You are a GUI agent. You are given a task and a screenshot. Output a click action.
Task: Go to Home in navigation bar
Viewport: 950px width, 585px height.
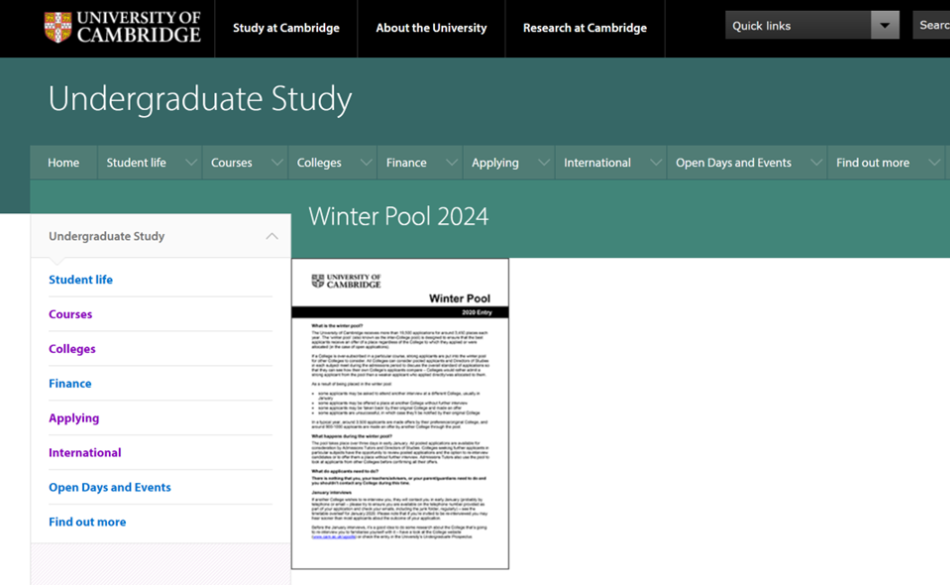pyautogui.click(x=64, y=162)
